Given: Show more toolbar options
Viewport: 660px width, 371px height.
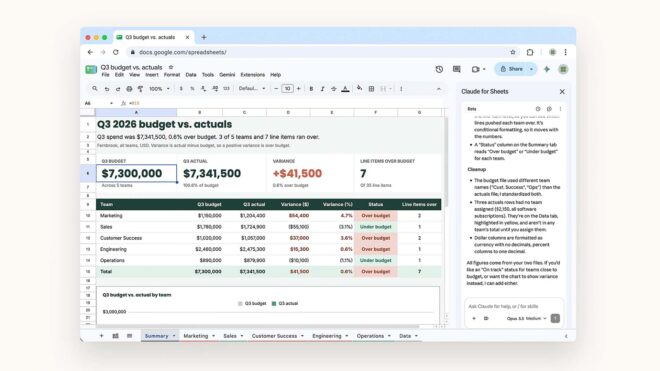Looking at the screenshot, I should click(401, 89).
